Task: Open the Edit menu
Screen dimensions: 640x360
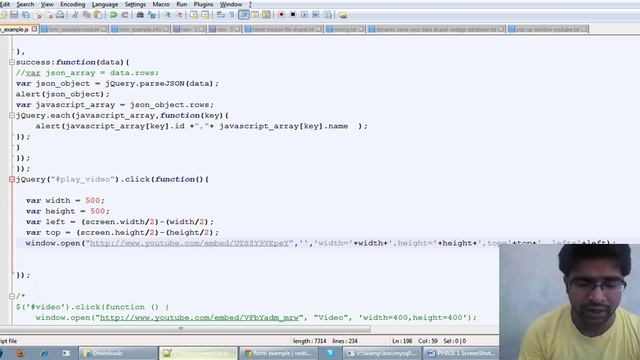Action: (4, 4)
